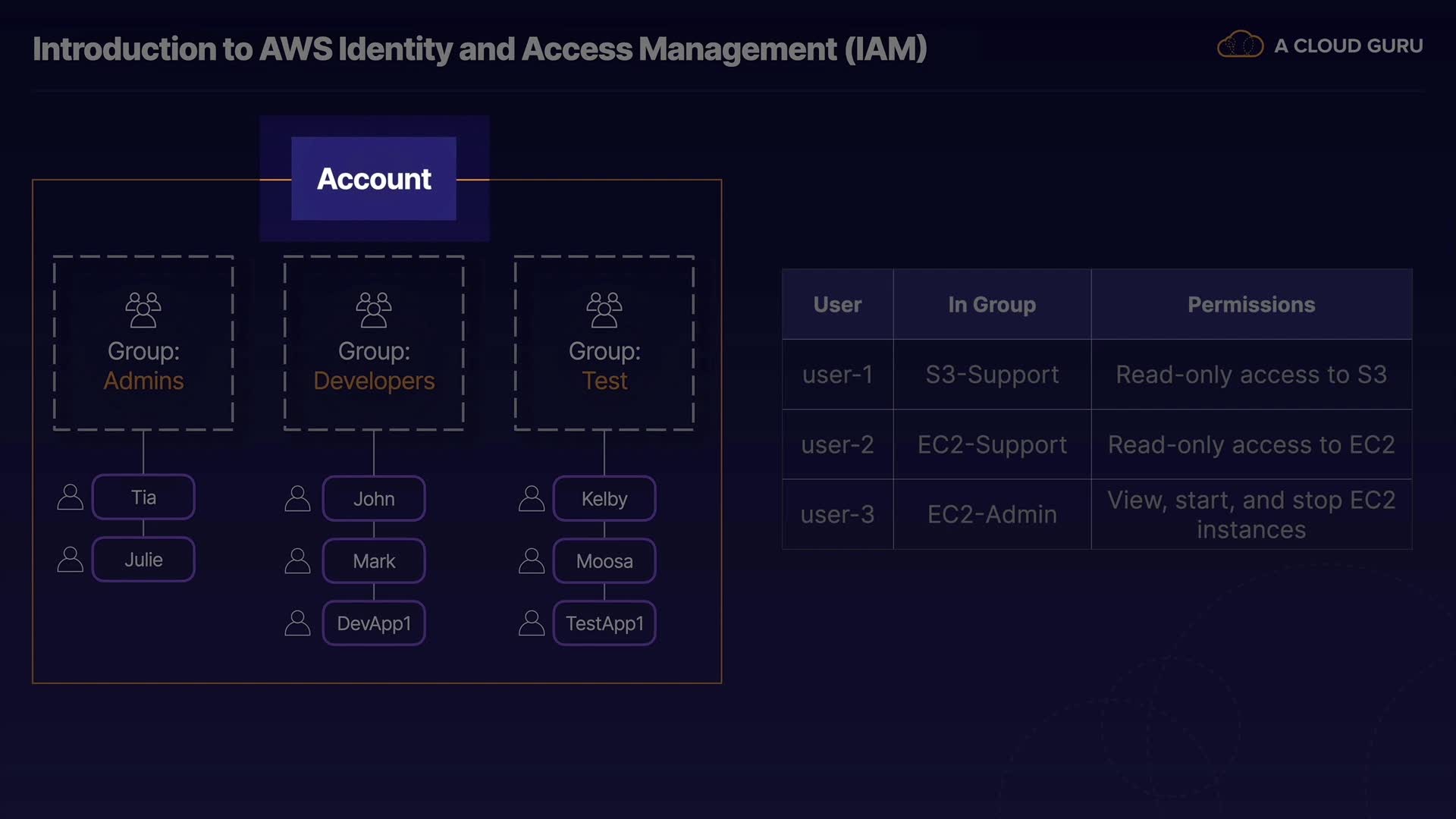
Task: Click the user icon beside DevApp1
Action: [x=297, y=623]
